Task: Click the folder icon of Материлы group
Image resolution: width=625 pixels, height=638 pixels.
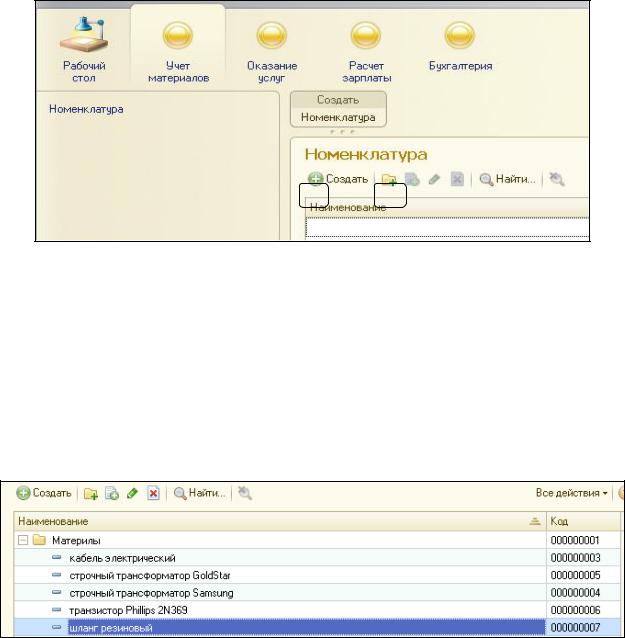Action: coord(39,540)
